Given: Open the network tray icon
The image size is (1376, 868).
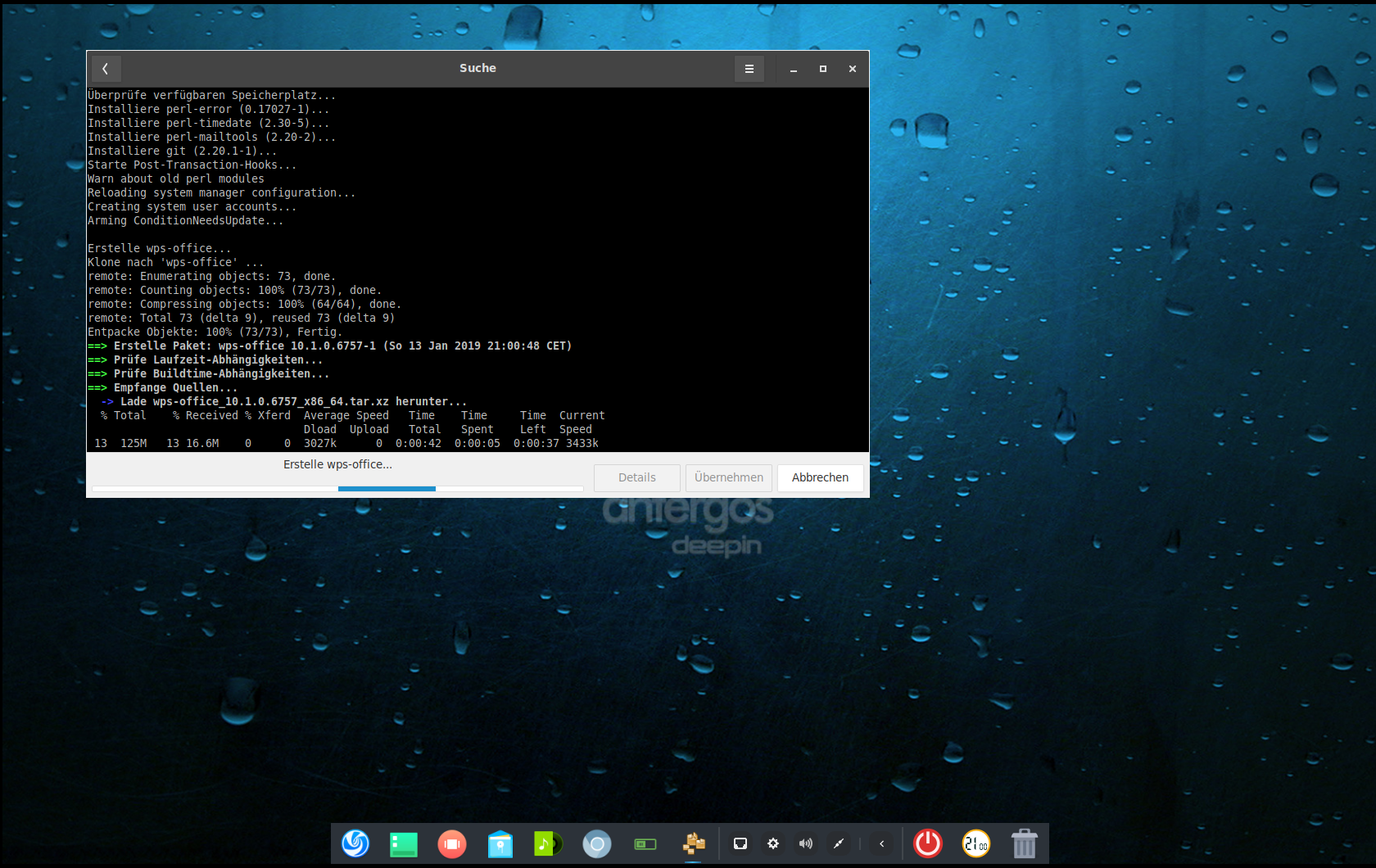Looking at the screenshot, I should (x=740, y=843).
